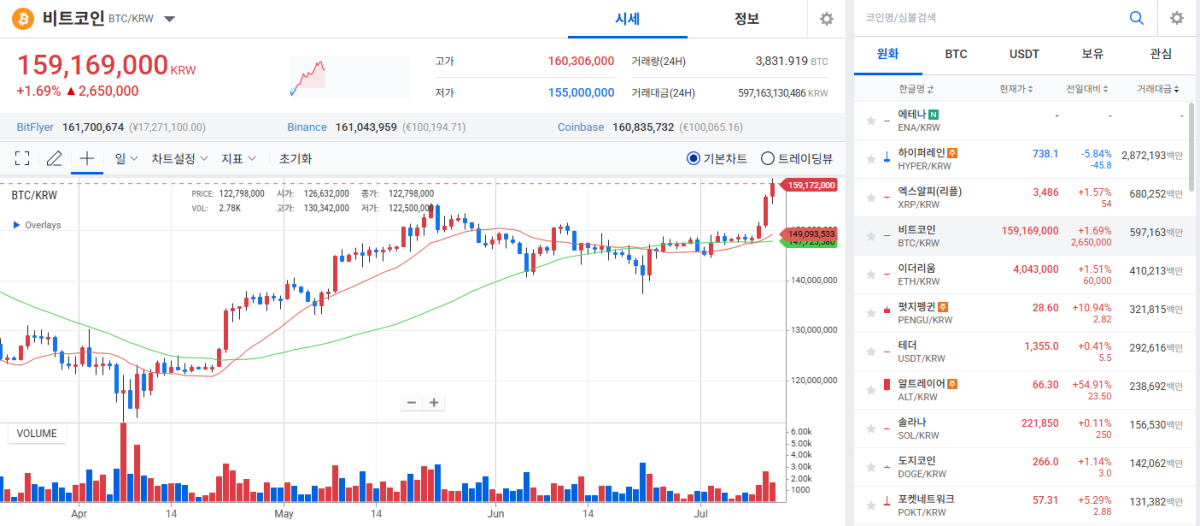Select the 트레이딩뷰 radio button
This screenshot has height=526, width=1200.
768,158
